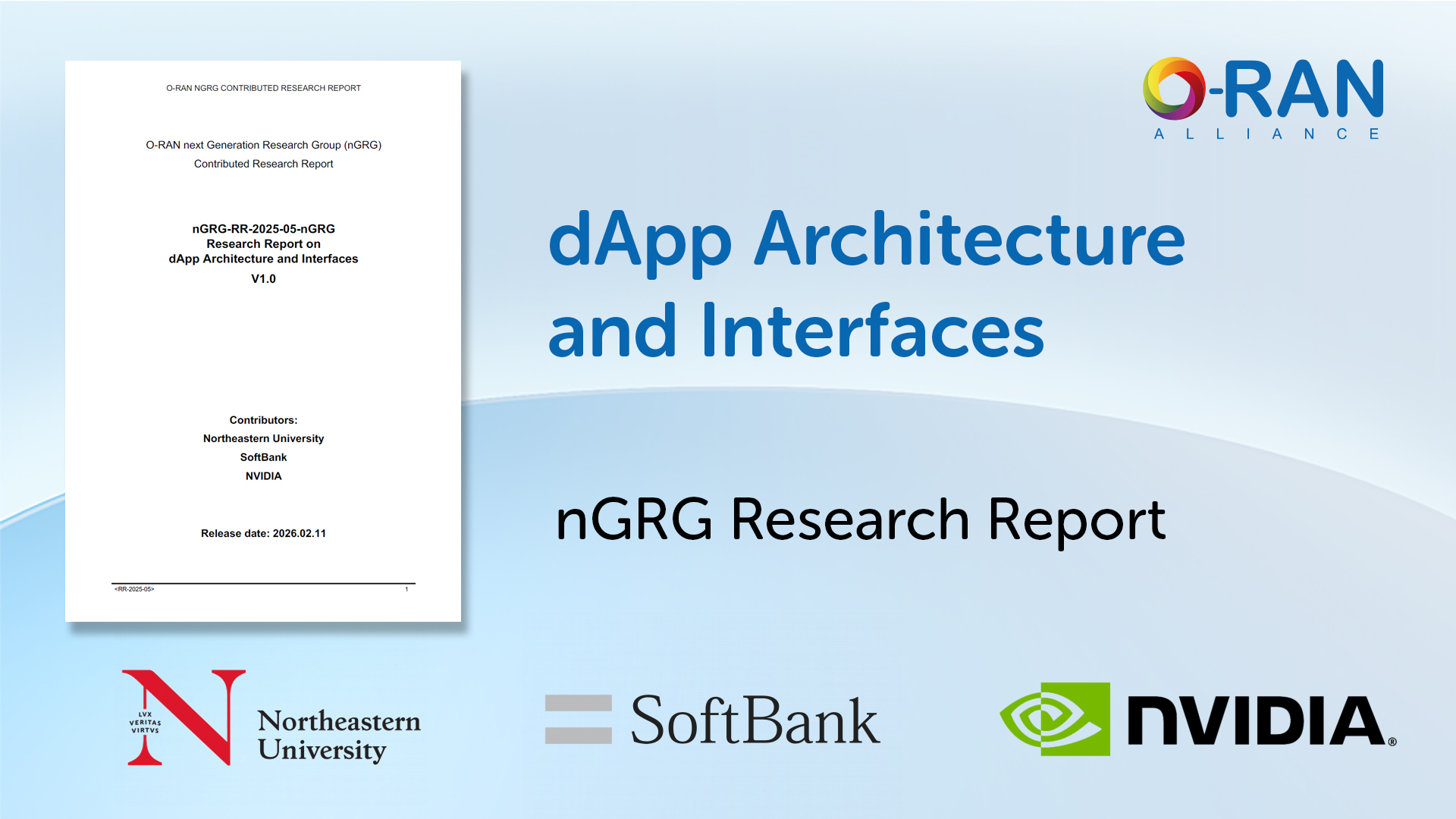Click the 'and Interfaces' title line
Image resolution: width=1456 pixels, height=819 pixels.
[796, 331]
